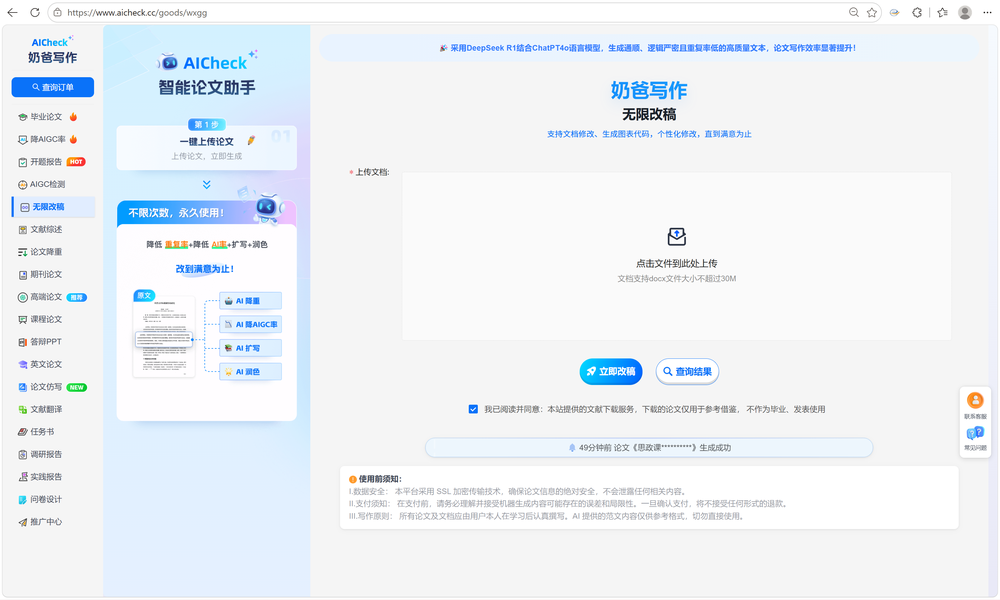
Task: Click the upload inbox icon in upload area
Action: click(x=677, y=237)
